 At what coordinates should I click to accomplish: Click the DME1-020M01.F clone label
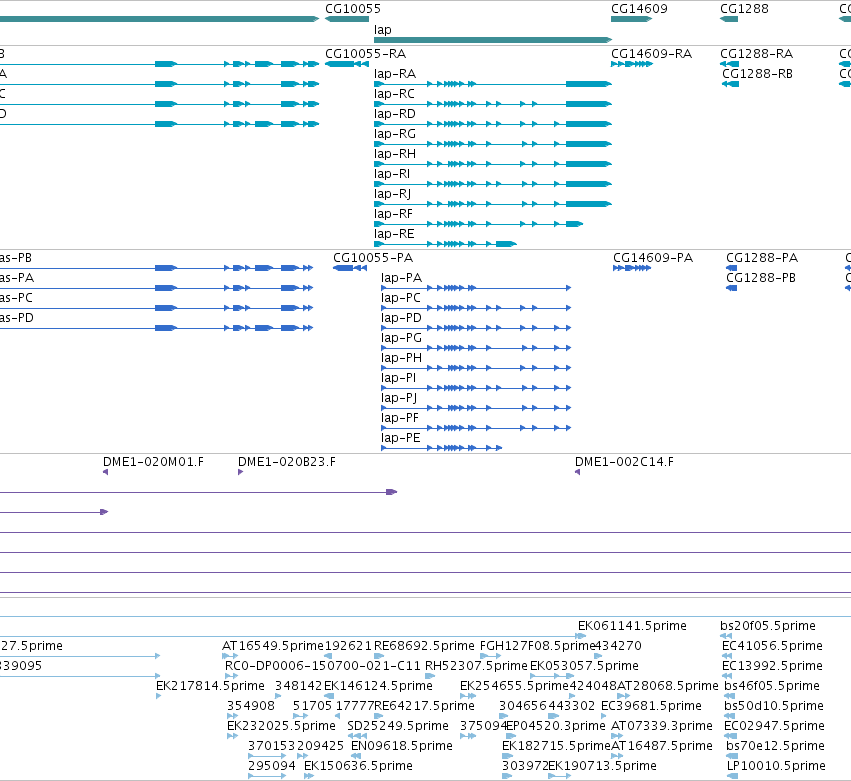pos(154,462)
